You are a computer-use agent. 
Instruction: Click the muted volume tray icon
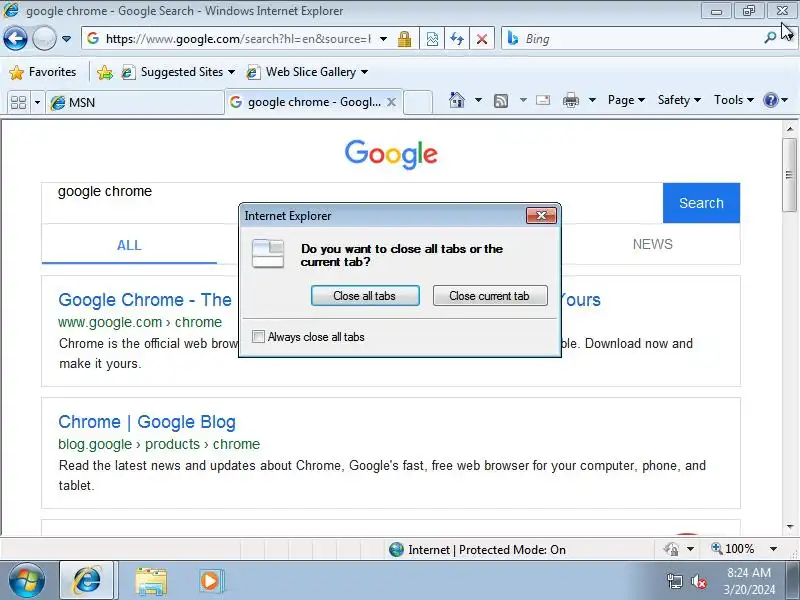[699, 582]
